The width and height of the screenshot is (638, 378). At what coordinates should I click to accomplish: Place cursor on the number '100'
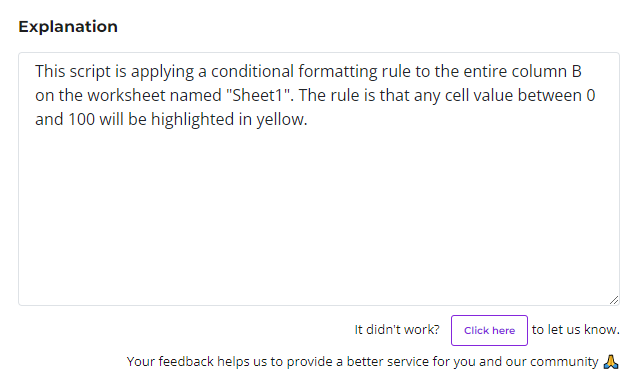pyautogui.click(x=81, y=120)
